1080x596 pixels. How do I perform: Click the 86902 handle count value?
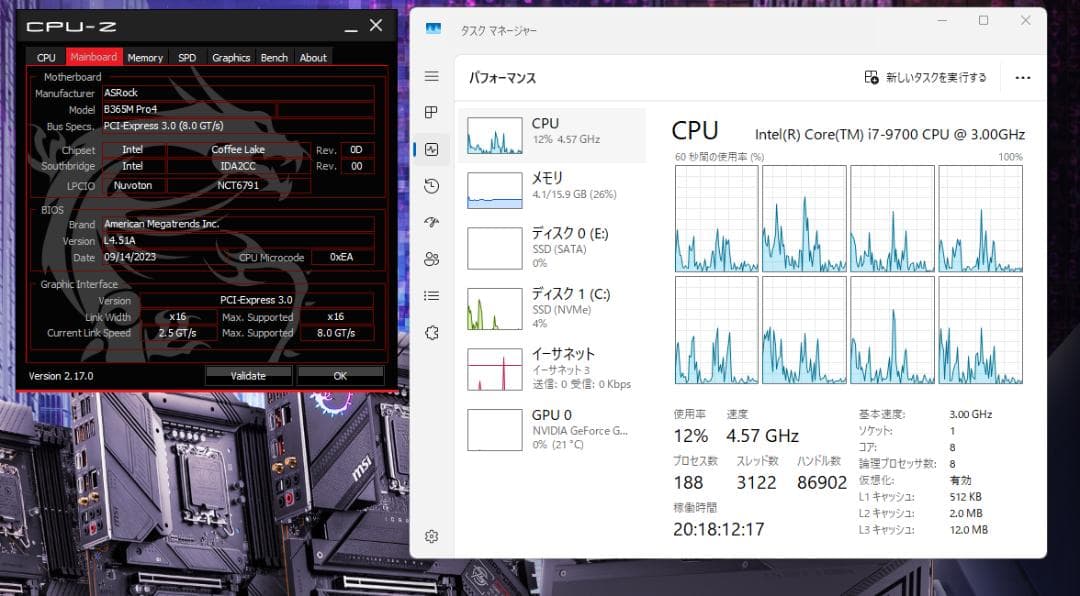tap(822, 482)
